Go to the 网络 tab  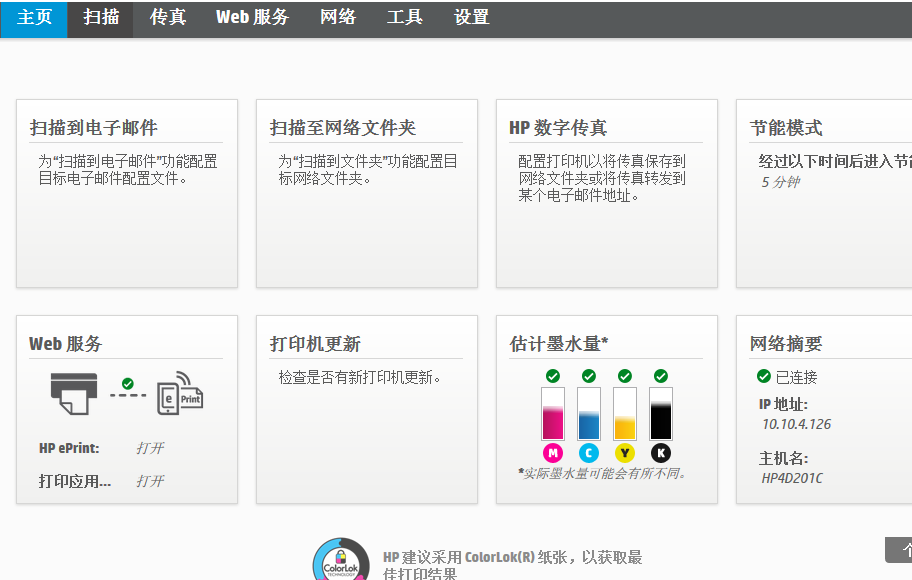(x=338, y=18)
